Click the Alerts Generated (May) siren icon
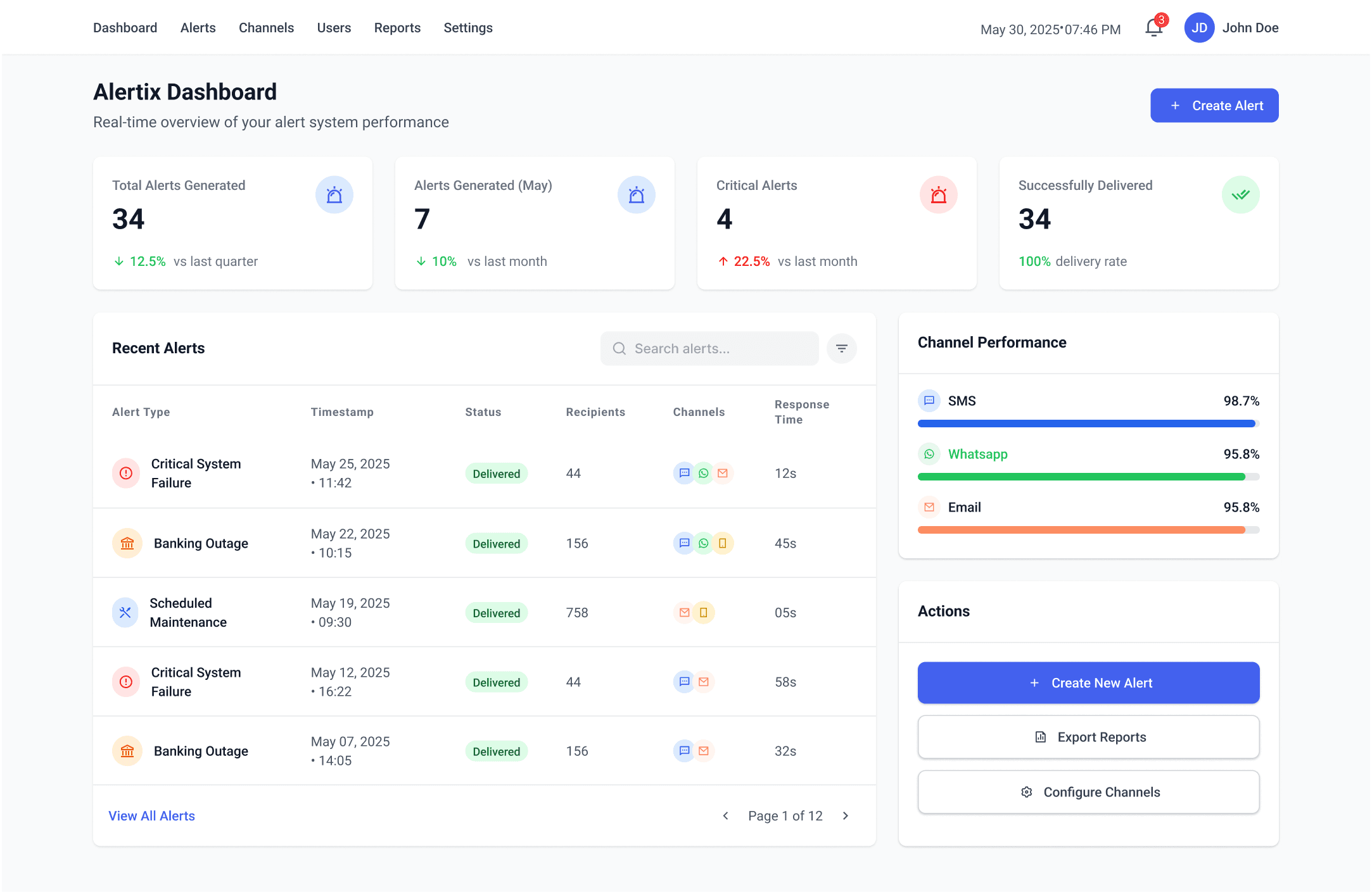The image size is (1372, 892). pyautogui.click(x=637, y=195)
